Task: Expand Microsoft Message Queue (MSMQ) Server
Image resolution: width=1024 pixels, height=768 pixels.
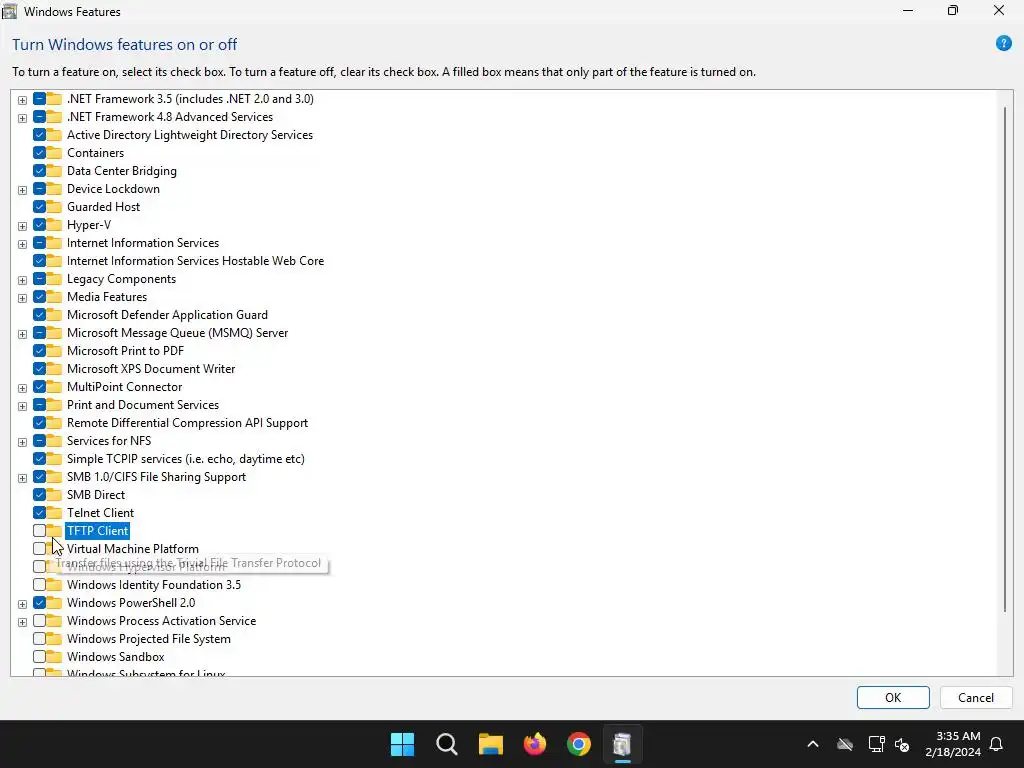Action: click(x=22, y=334)
